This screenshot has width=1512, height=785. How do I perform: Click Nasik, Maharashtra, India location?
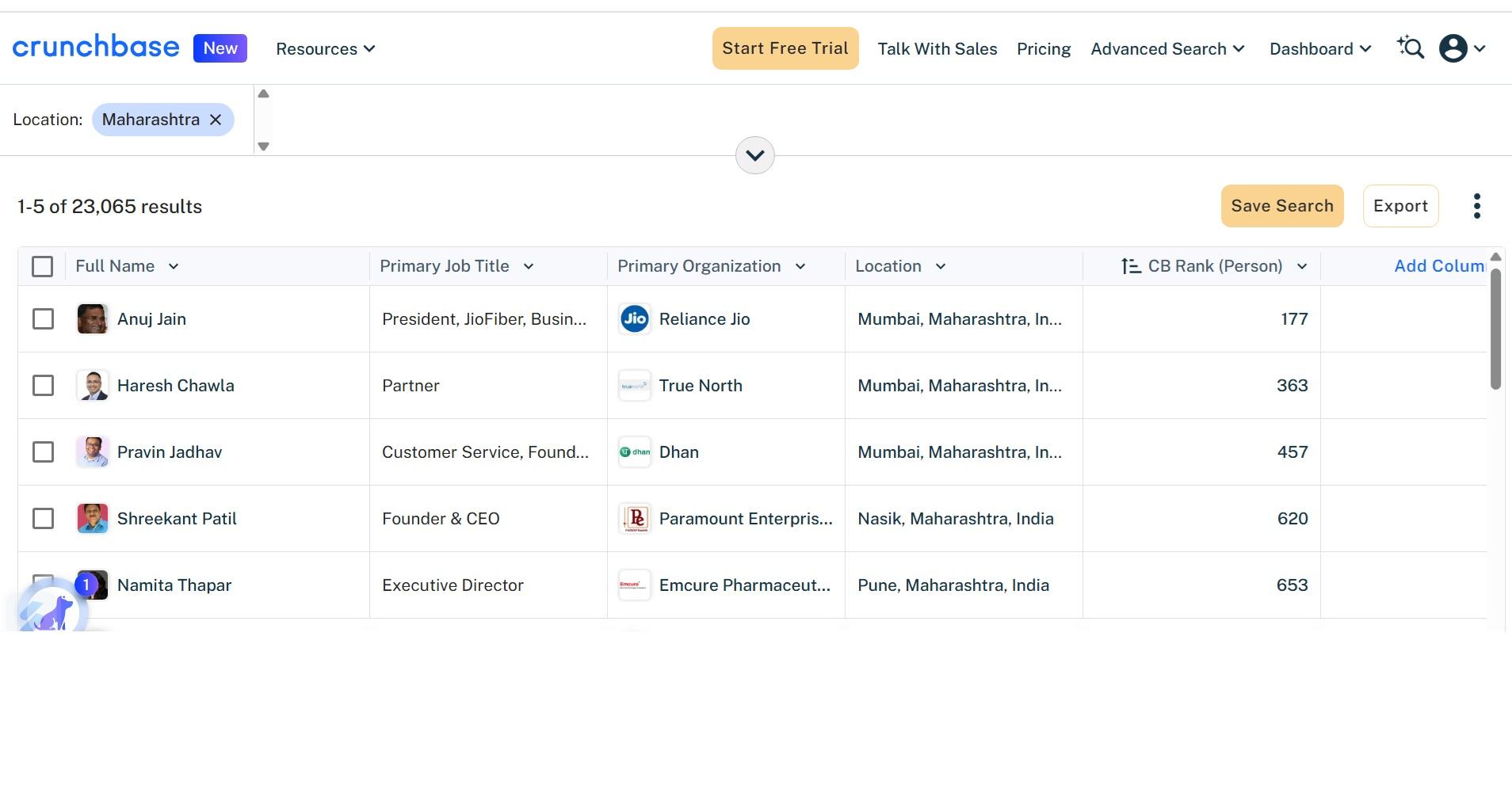click(956, 519)
